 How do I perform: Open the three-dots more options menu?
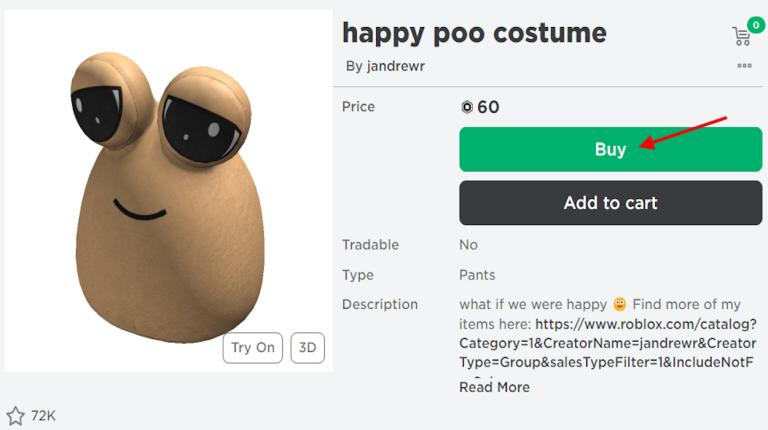744,66
